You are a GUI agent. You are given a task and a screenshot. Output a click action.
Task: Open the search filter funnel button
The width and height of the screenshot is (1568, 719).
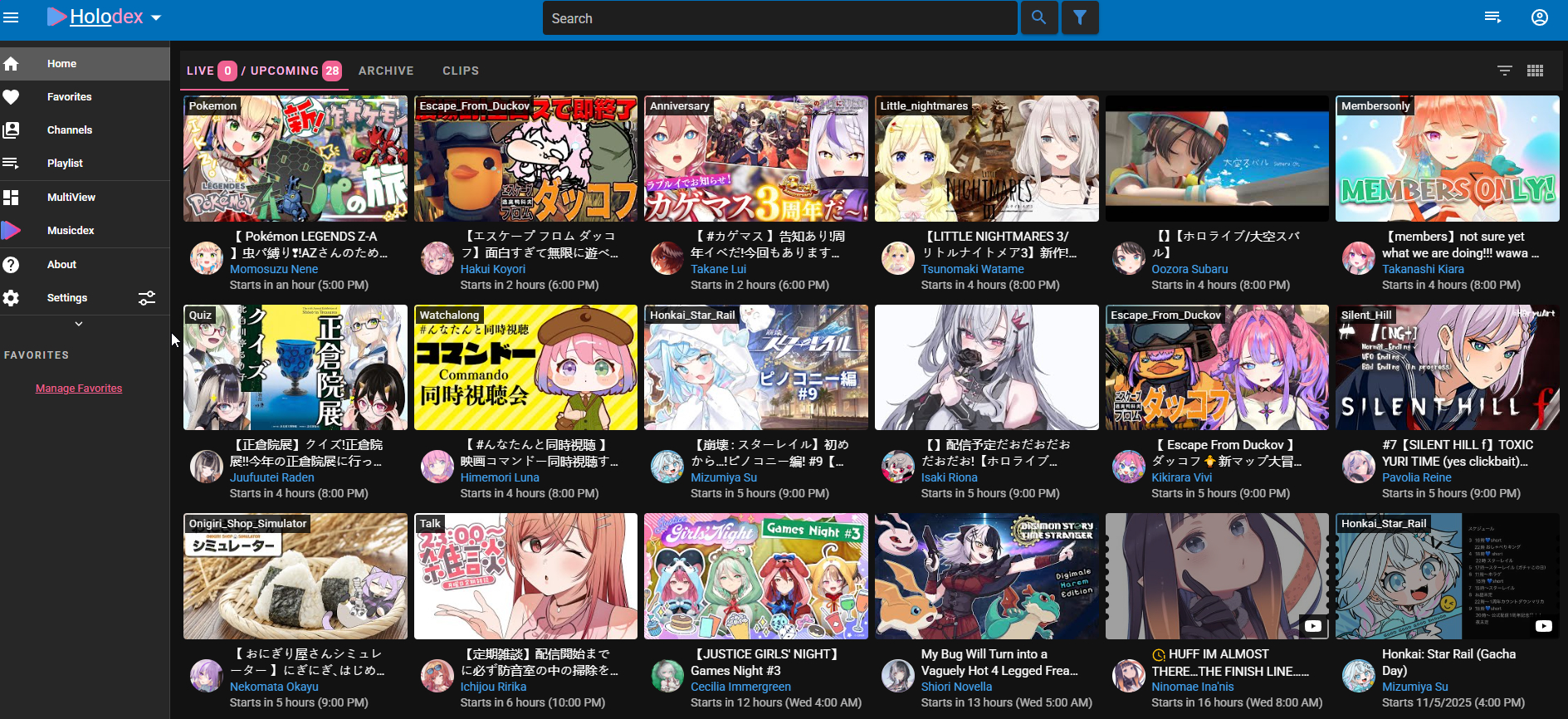pos(1080,17)
